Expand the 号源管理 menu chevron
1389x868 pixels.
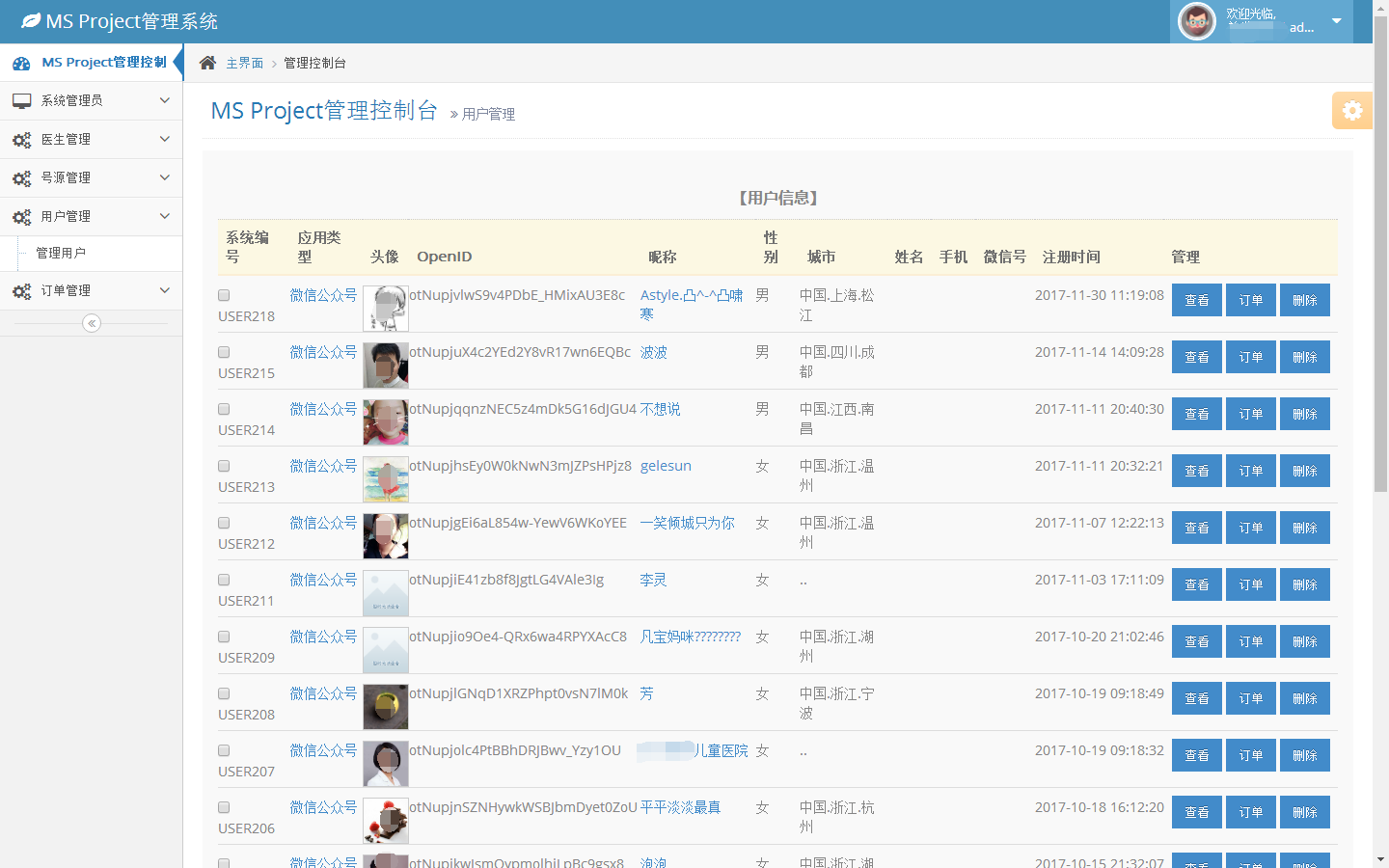click(165, 177)
